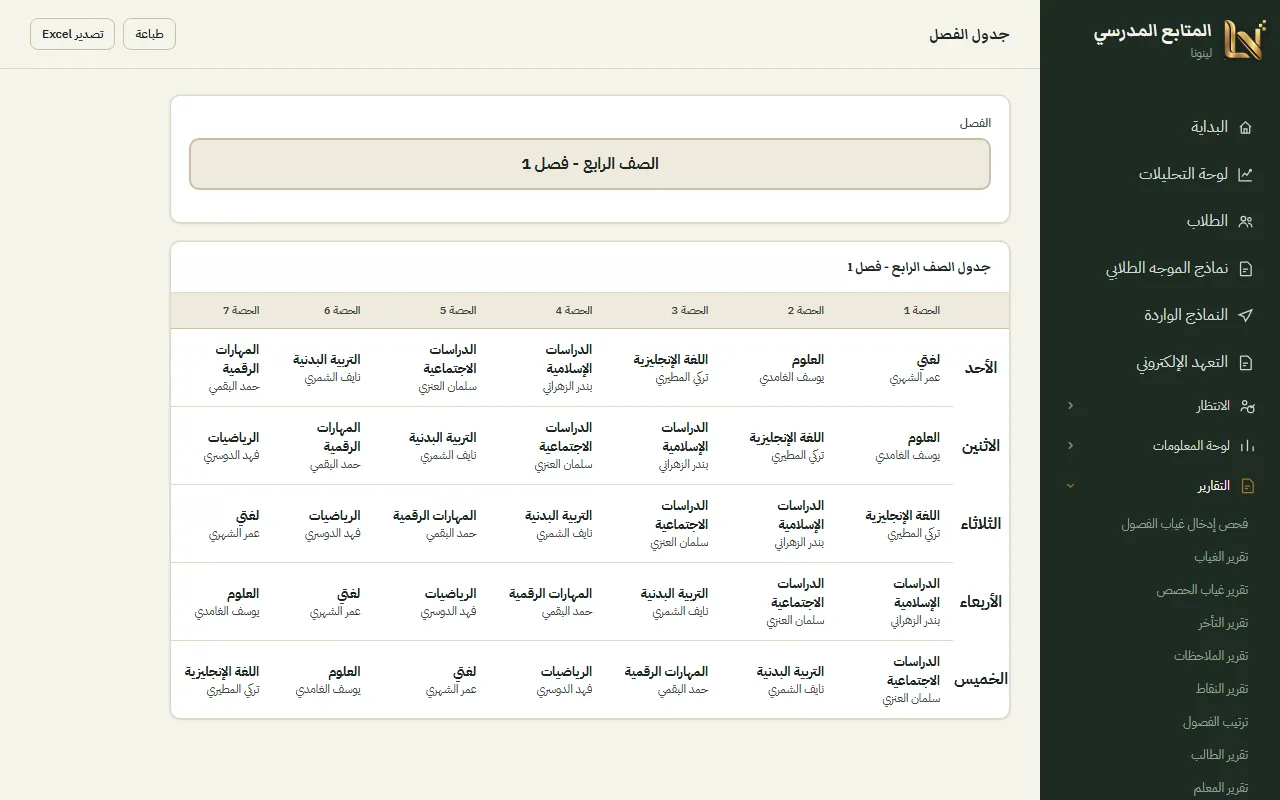1280x800 pixels.
Task: Collapse the التقارير section chevron
Action: point(1070,486)
